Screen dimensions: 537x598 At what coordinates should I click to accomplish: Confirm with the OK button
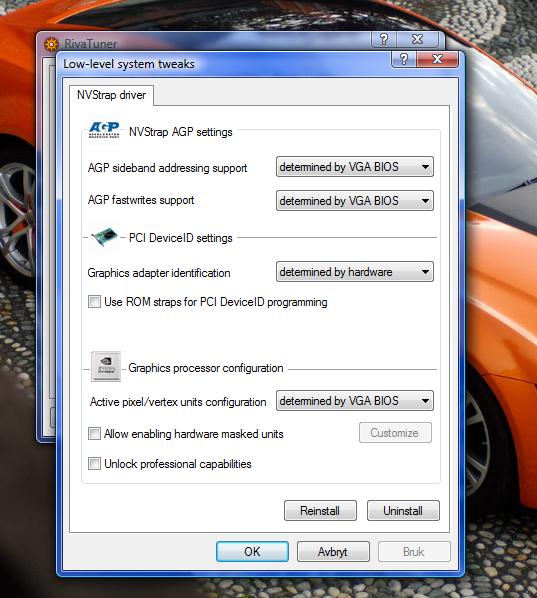pos(252,551)
